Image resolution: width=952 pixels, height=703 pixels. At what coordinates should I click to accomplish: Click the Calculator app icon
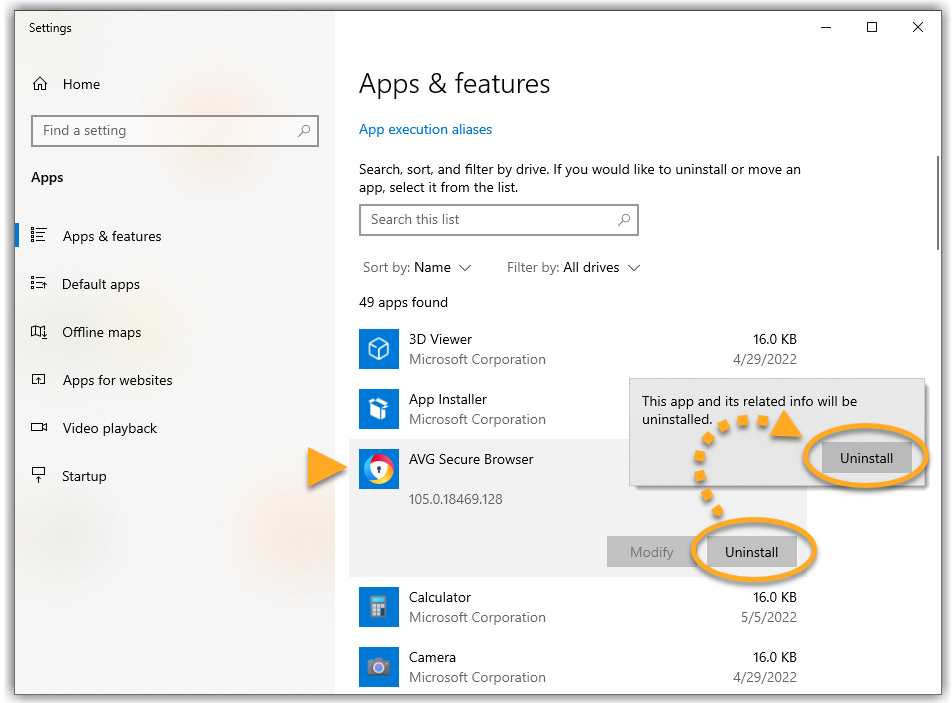(x=379, y=607)
